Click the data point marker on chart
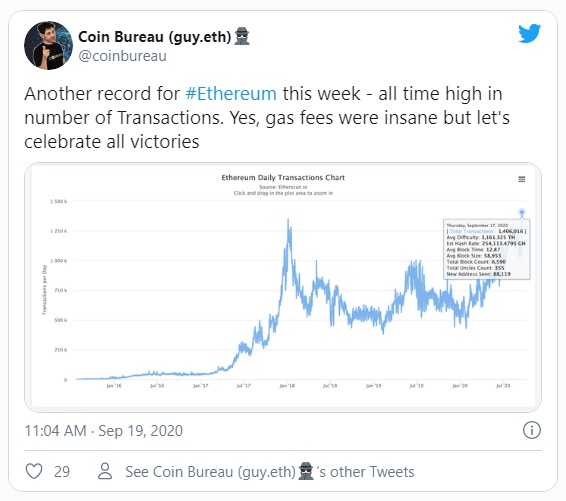The height and width of the screenshot is (501, 566). pos(522,212)
